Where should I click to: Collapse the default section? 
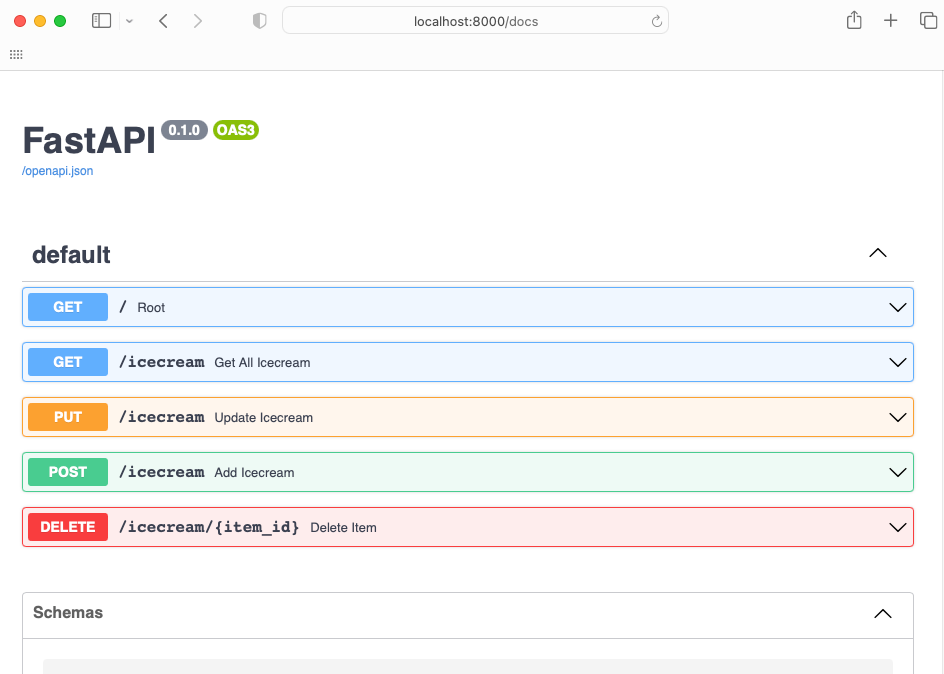(x=878, y=253)
